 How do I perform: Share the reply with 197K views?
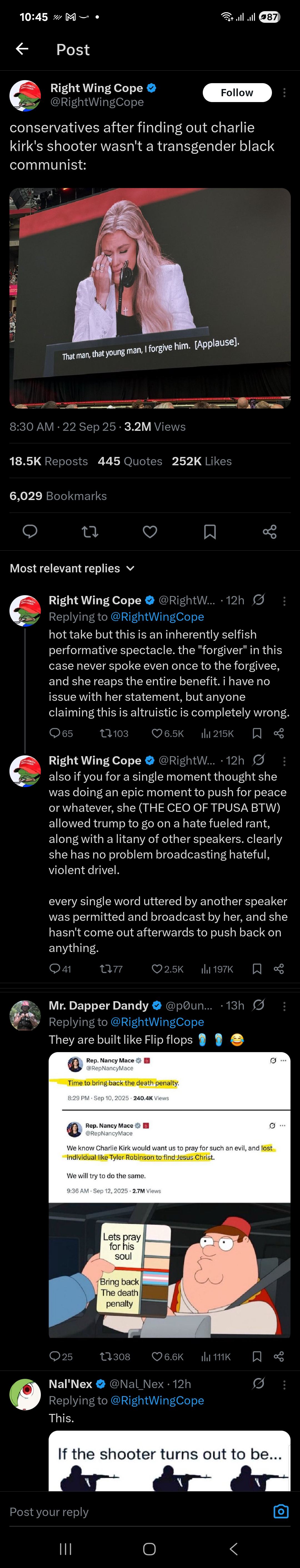(279, 968)
